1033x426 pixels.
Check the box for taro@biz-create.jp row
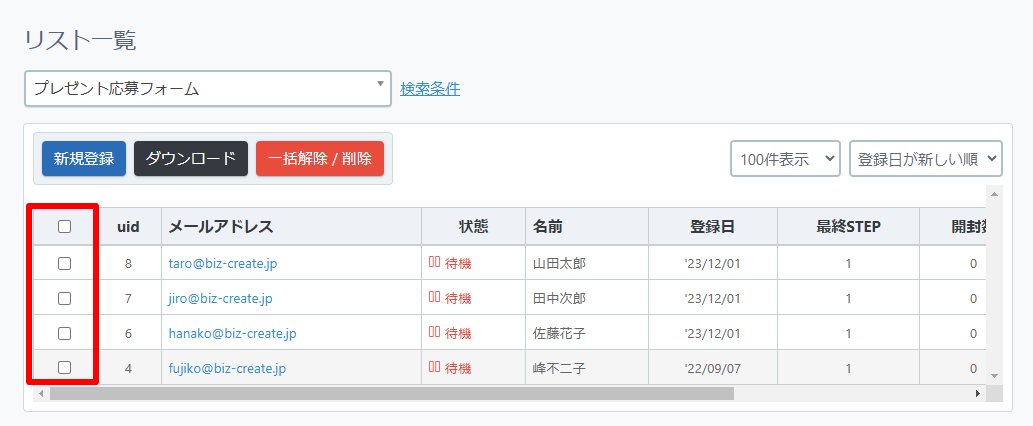point(64,263)
